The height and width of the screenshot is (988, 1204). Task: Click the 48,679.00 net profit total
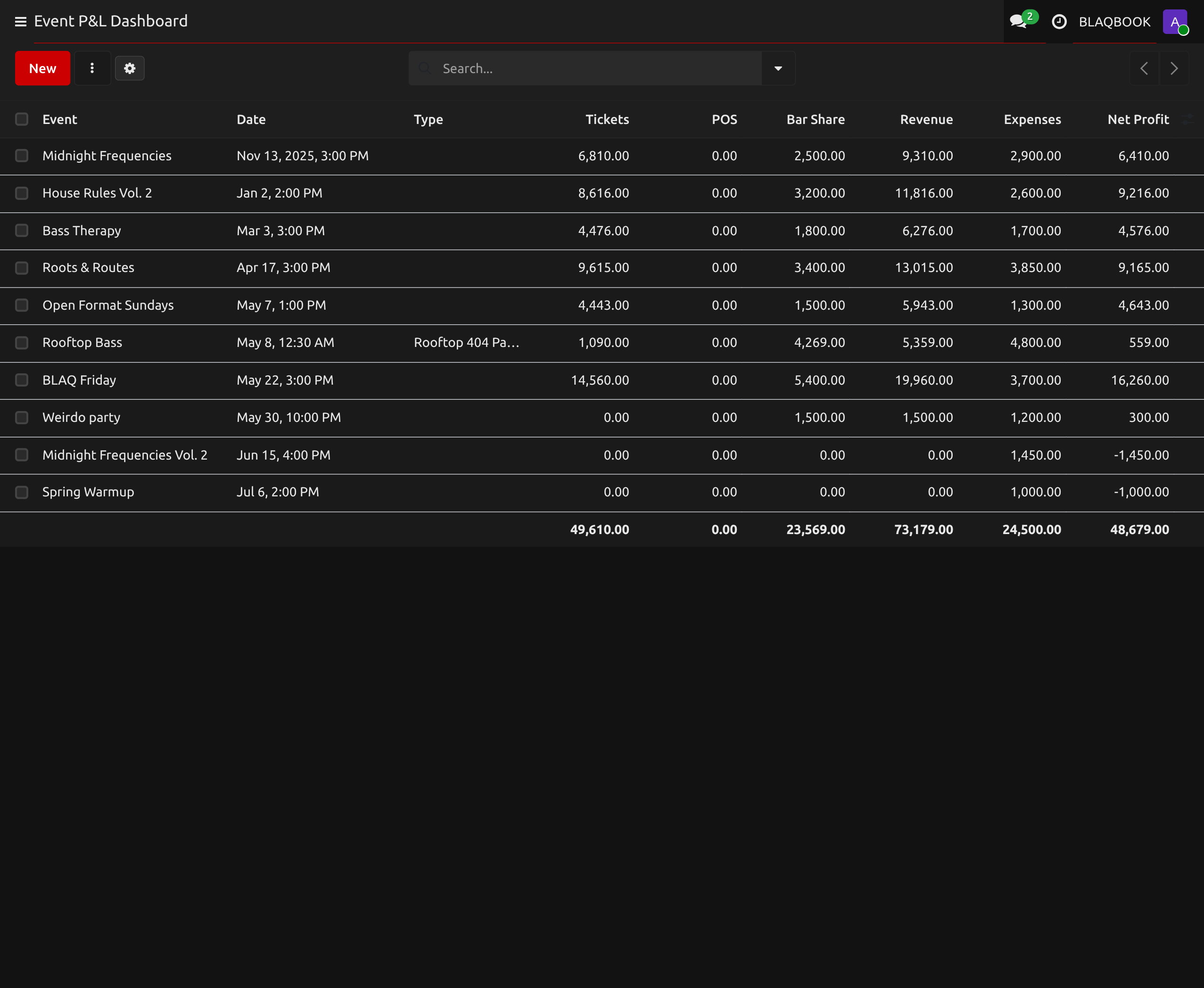pyautogui.click(x=1140, y=529)
